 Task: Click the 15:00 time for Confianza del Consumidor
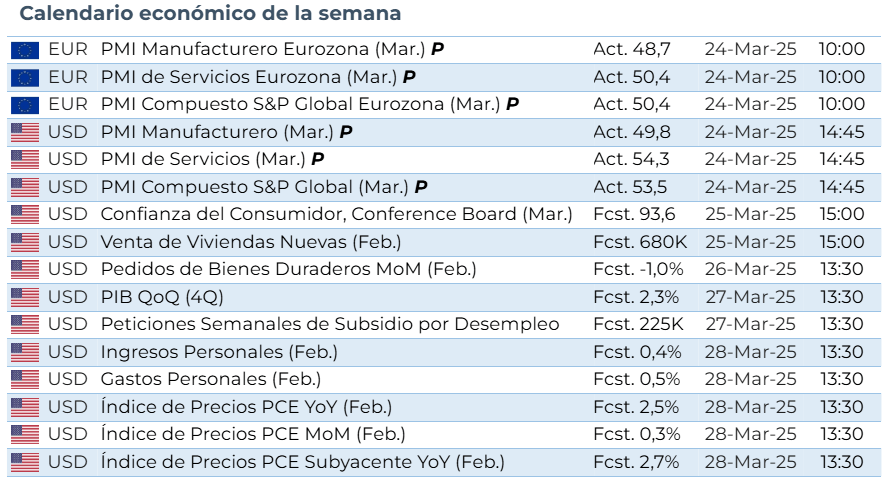click(x=841, y=214)
